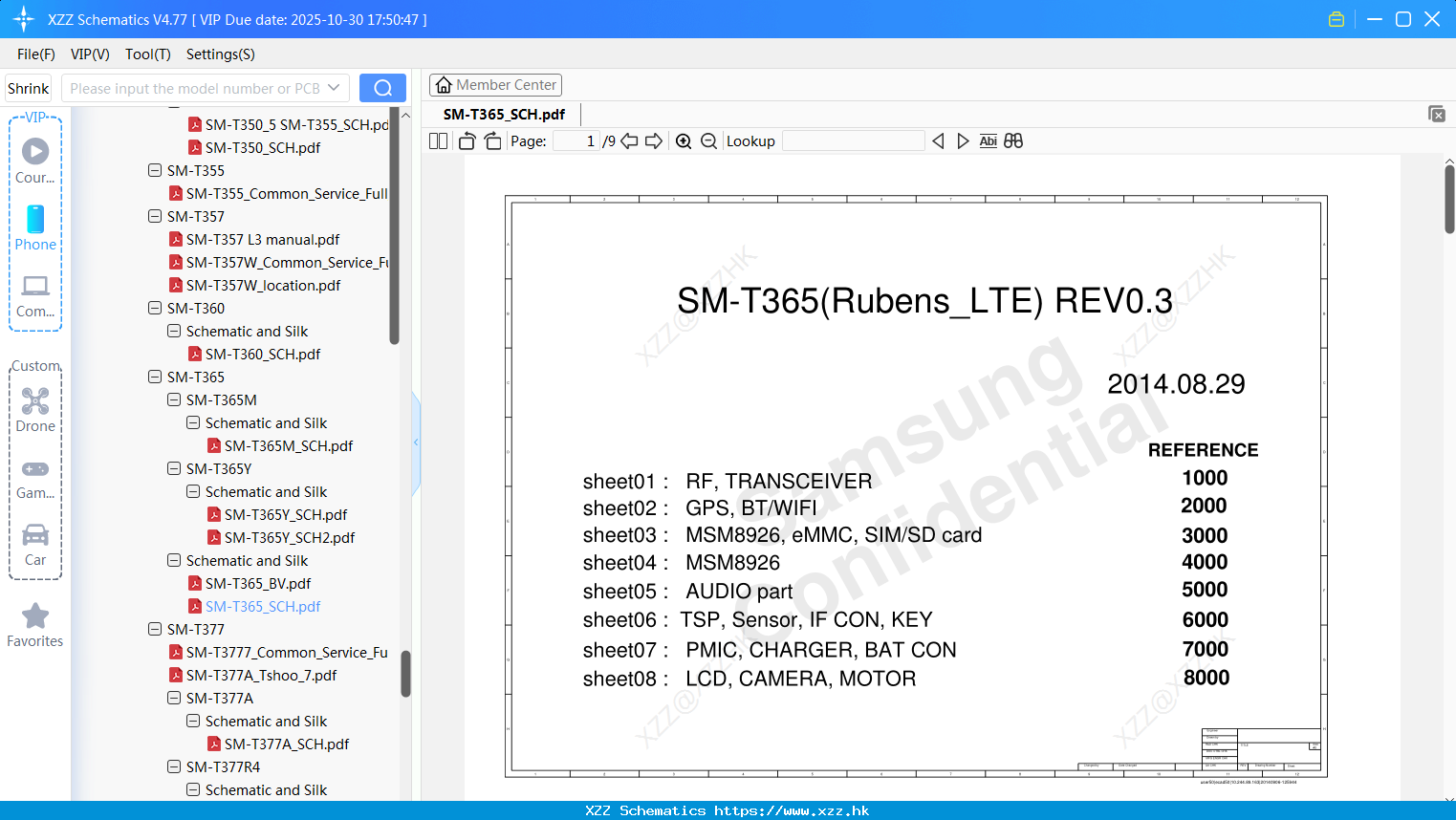Find next lookup result
The height and width of the screenshot is (820, 1456).
click(x=963, y=140)
